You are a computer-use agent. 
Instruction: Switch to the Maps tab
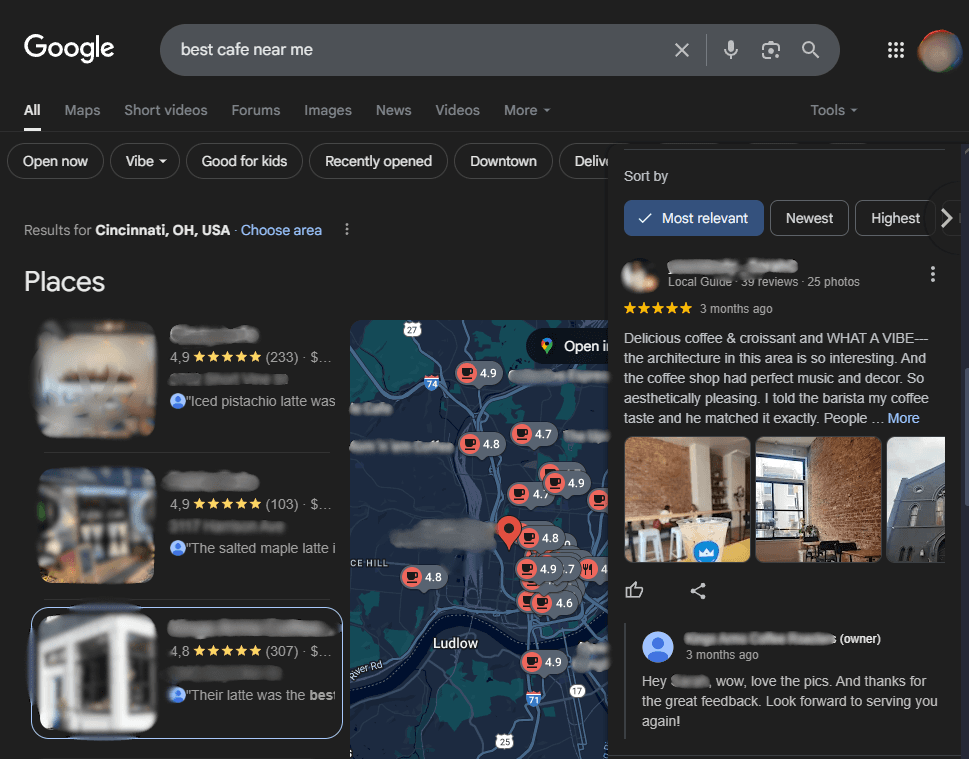[82, 110]
